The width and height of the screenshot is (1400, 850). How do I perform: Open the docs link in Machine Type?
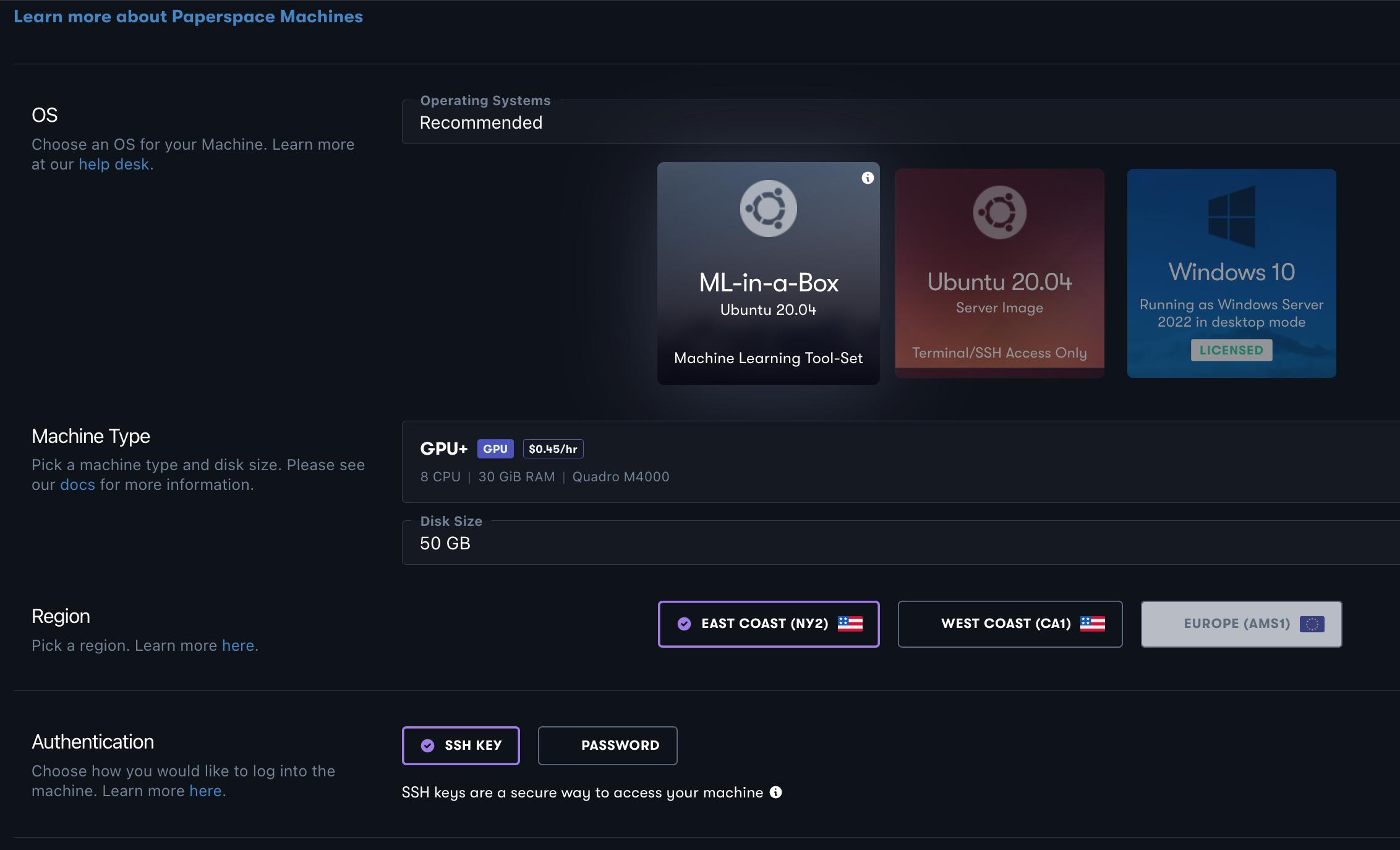[77, 484]
